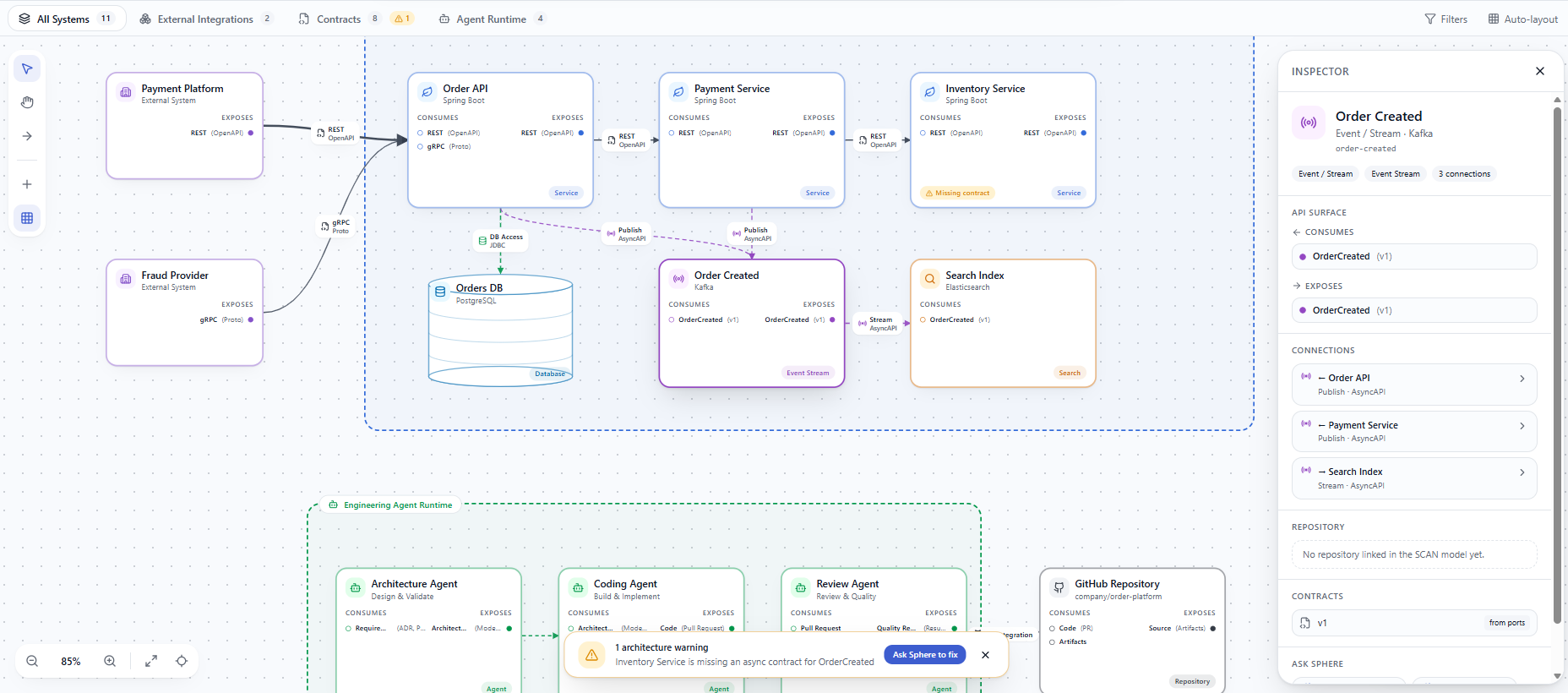Click the Search badge on Search Index
The width and height of the screenshot is (1568, 693).
(1070, 373)
